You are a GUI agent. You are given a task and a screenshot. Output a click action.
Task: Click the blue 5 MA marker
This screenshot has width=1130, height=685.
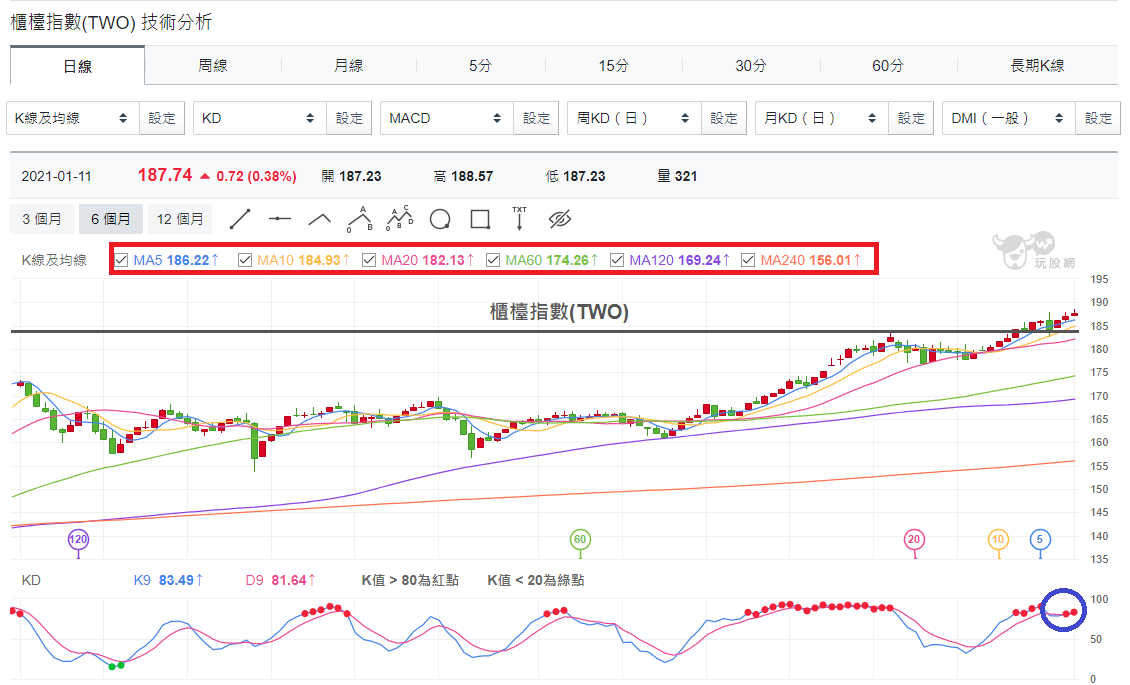click(1040, 539)
